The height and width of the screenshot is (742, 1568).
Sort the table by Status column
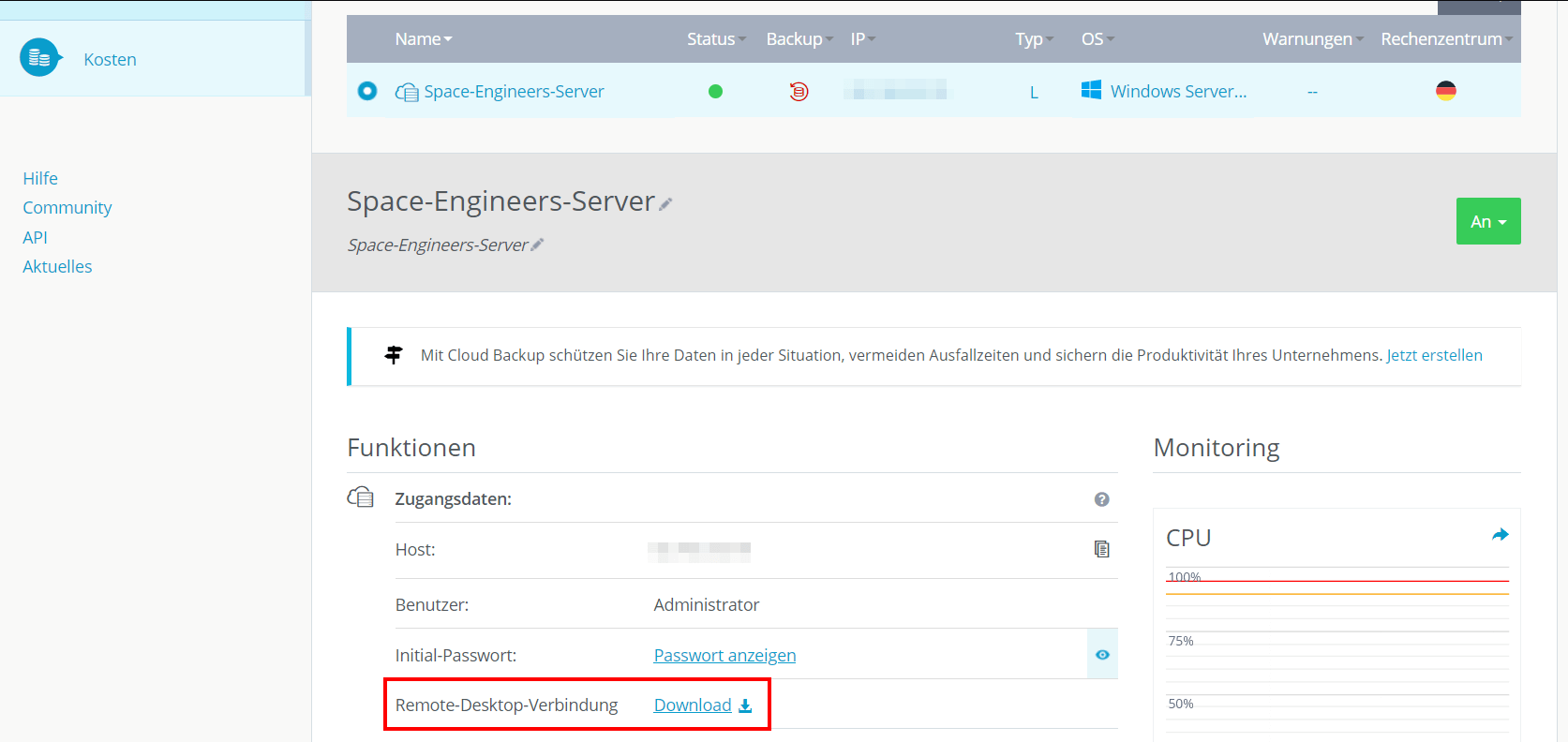(717, 39)
